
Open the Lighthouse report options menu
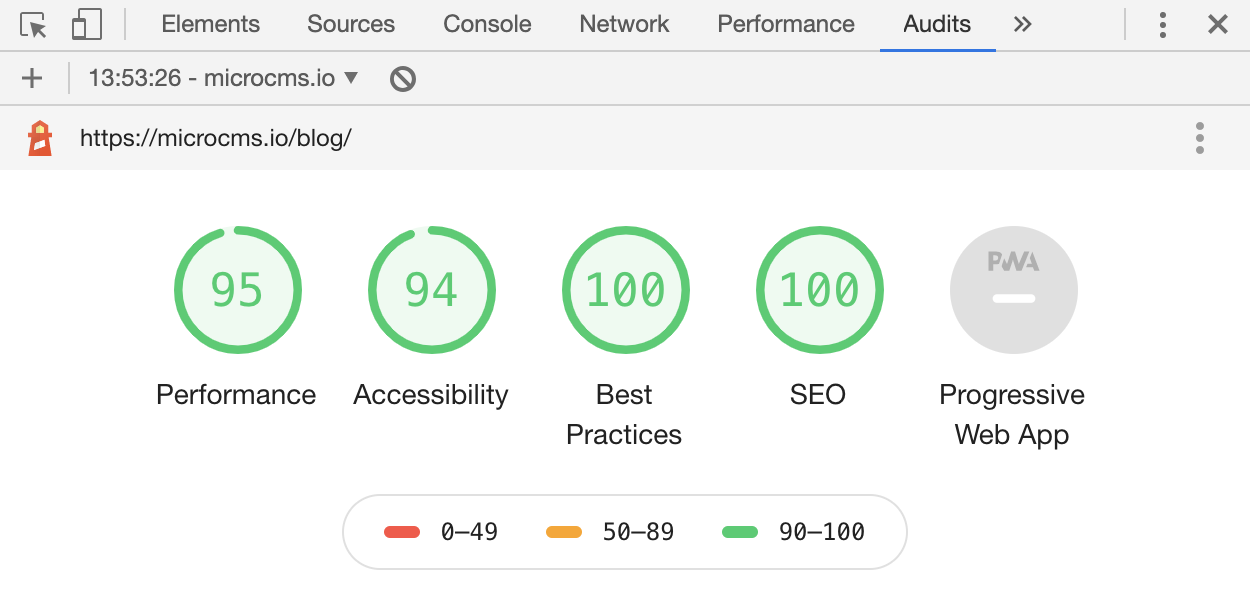pos(1199,138)
